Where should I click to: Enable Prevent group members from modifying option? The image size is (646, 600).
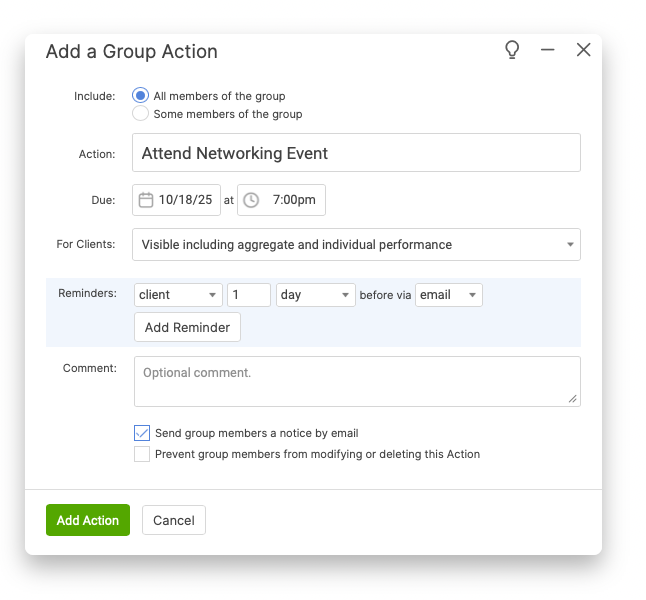(x=142, y=454)
